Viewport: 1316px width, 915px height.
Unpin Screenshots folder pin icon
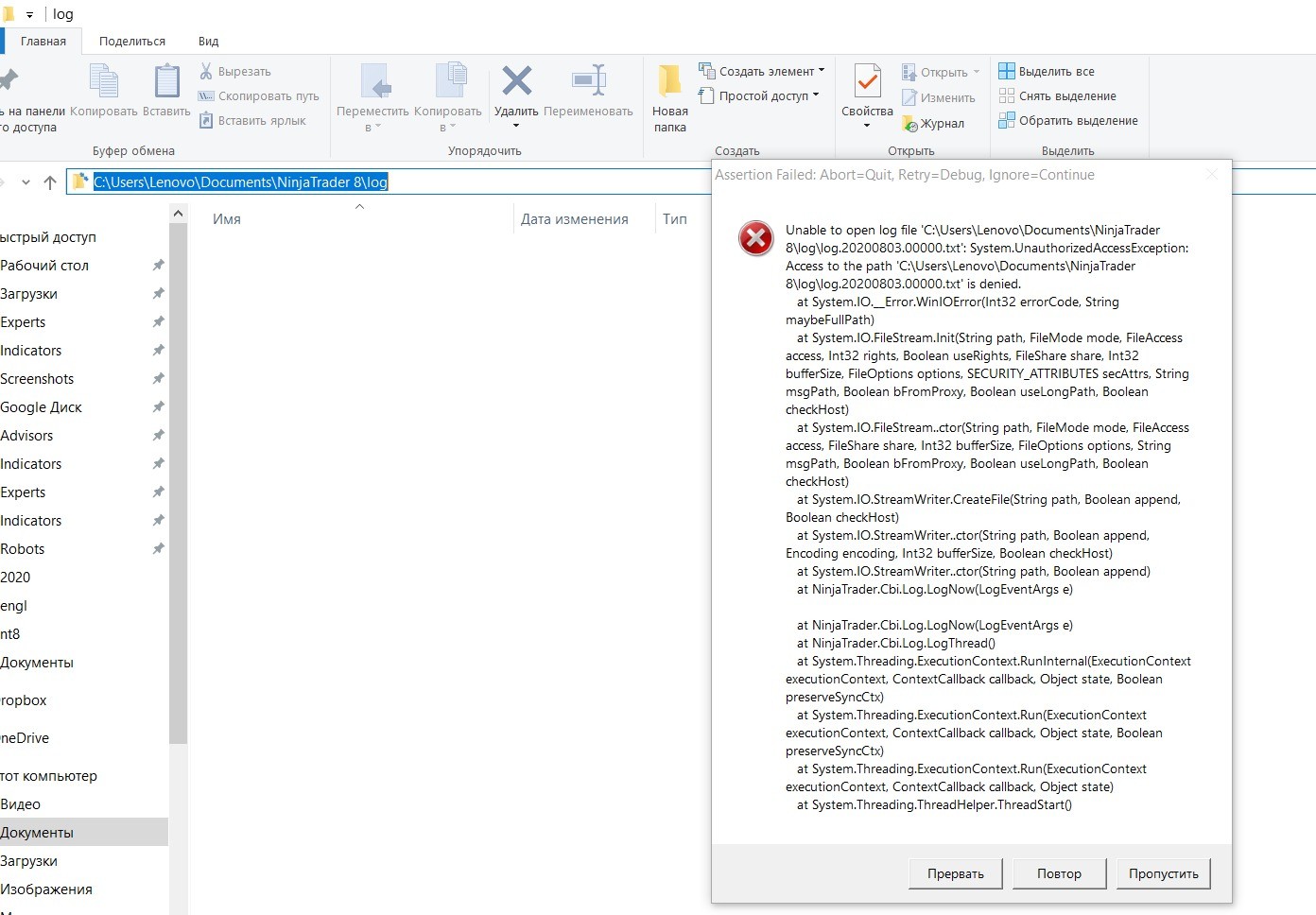[x=158, y=378]
